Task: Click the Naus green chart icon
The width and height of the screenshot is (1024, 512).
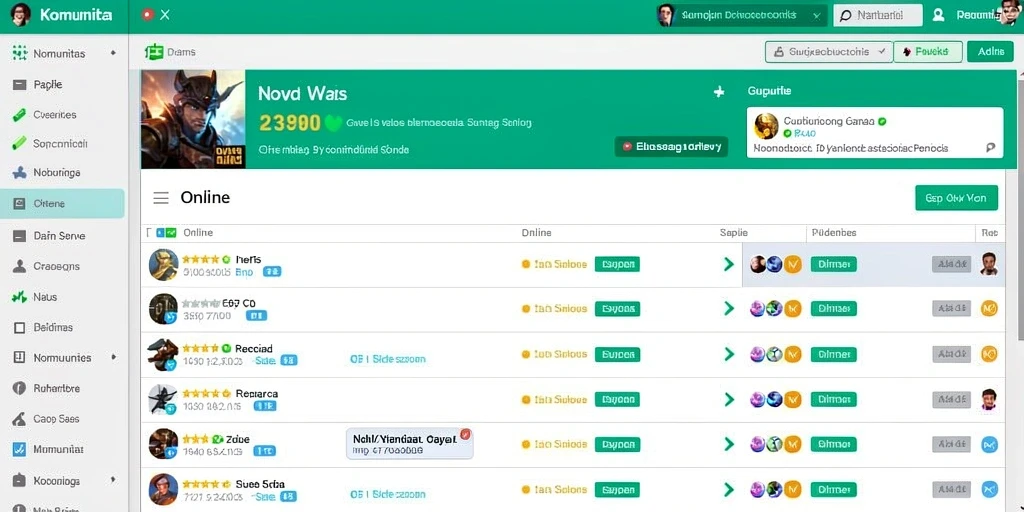Action: [20, 297]
